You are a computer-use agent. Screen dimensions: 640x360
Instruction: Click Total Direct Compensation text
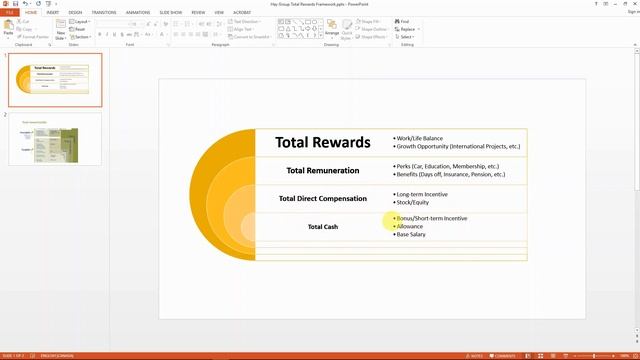coord(323,199)
